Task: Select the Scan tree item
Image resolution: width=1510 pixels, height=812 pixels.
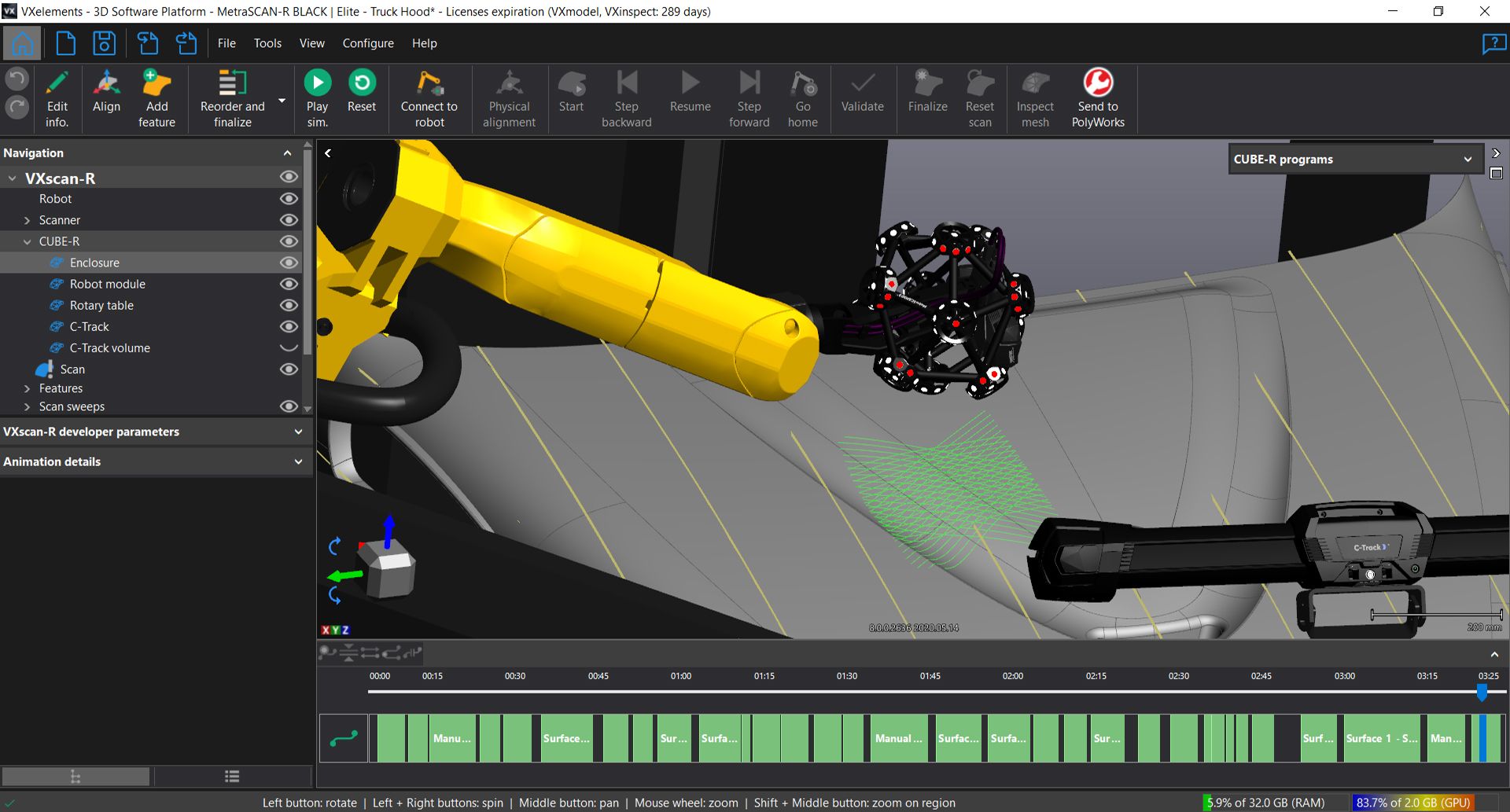Action: click(x=72, y=369)
